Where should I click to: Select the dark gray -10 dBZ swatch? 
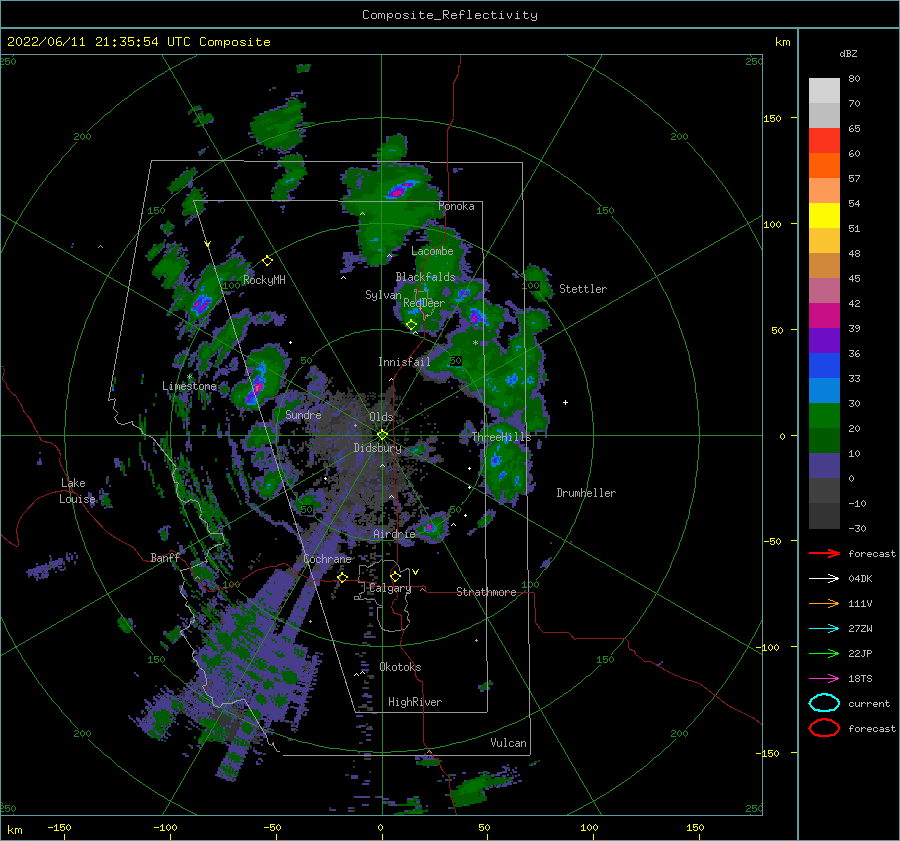click(824, 516)
